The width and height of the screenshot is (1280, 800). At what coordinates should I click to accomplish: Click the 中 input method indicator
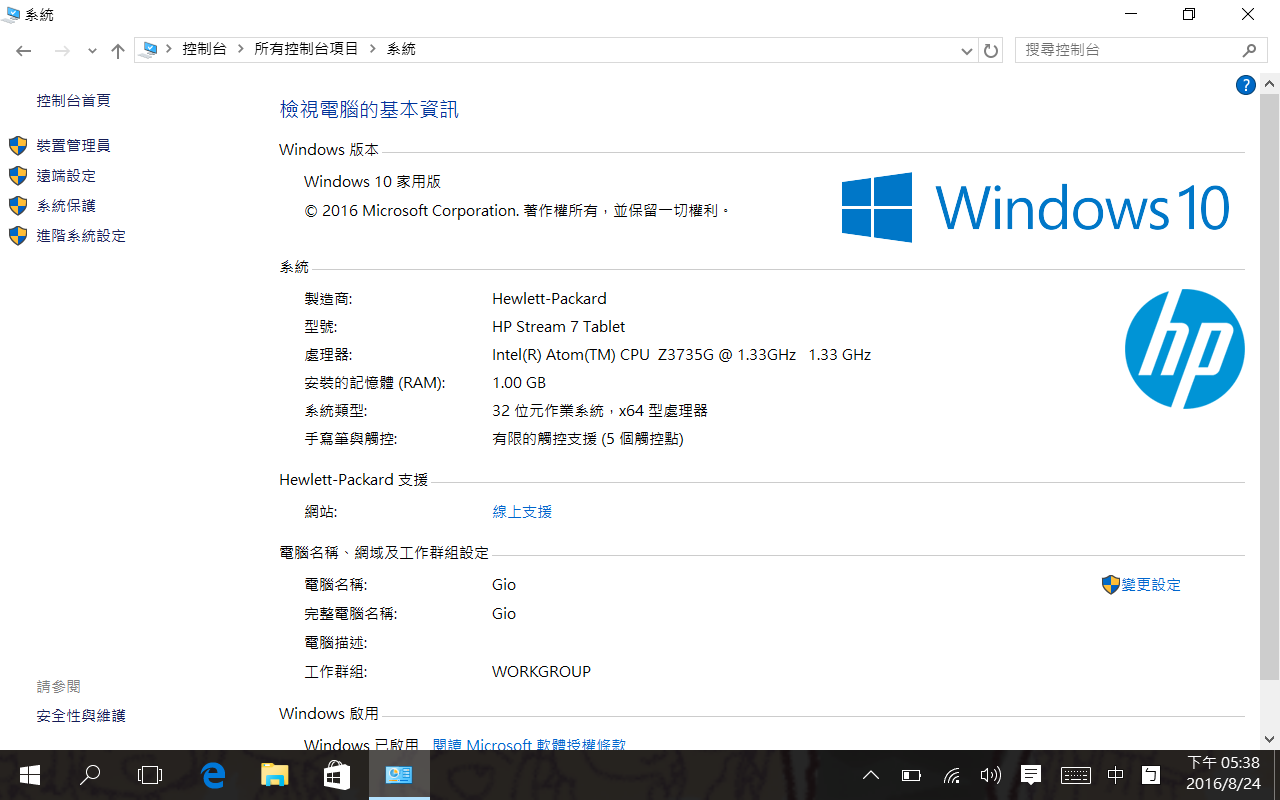coord(1116,775)
